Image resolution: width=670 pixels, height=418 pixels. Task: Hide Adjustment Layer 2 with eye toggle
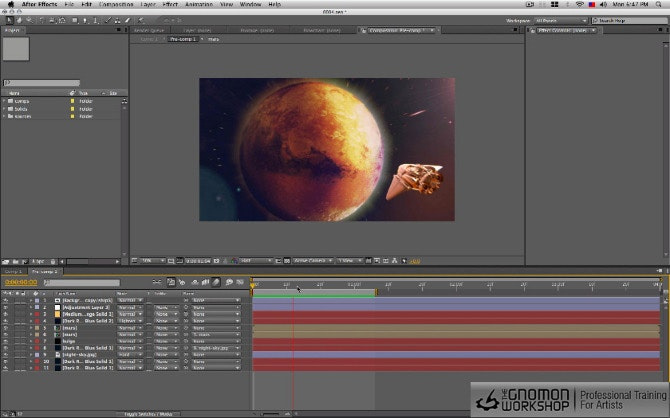(6, 307)
